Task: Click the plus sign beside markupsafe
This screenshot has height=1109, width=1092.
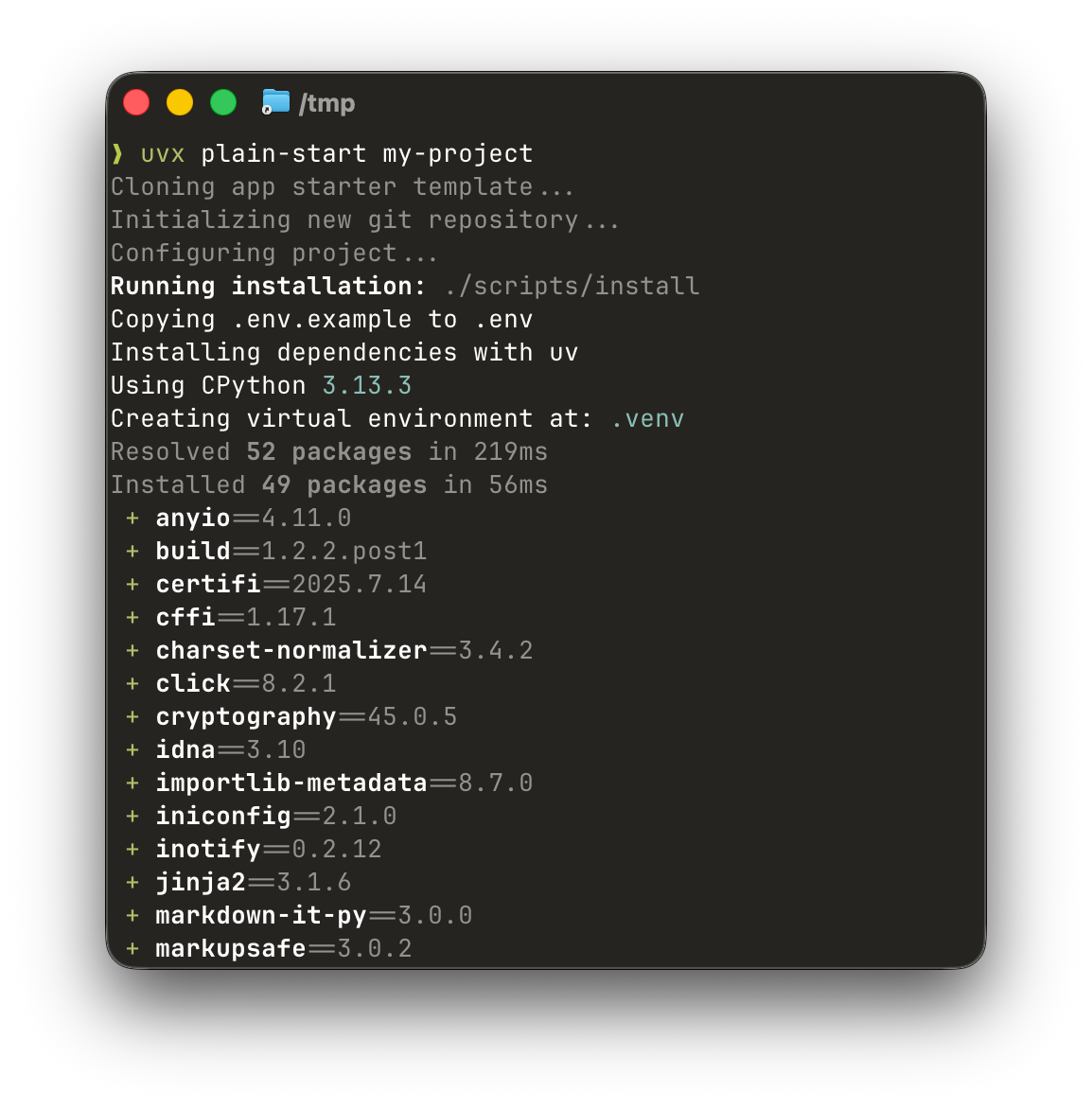Action: coord(132,949)
